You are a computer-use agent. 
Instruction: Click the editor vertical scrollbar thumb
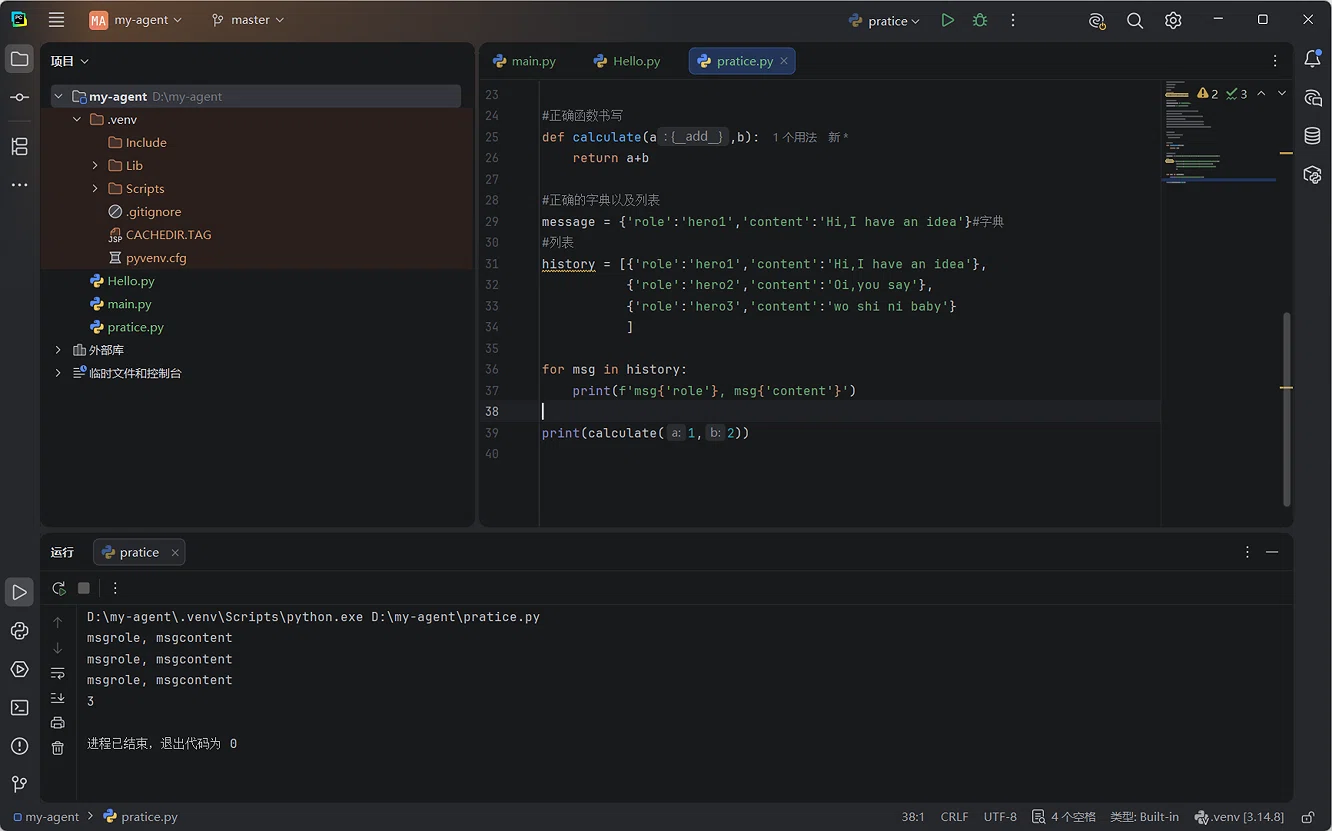pyautogui.click(x=1287, y=409)
